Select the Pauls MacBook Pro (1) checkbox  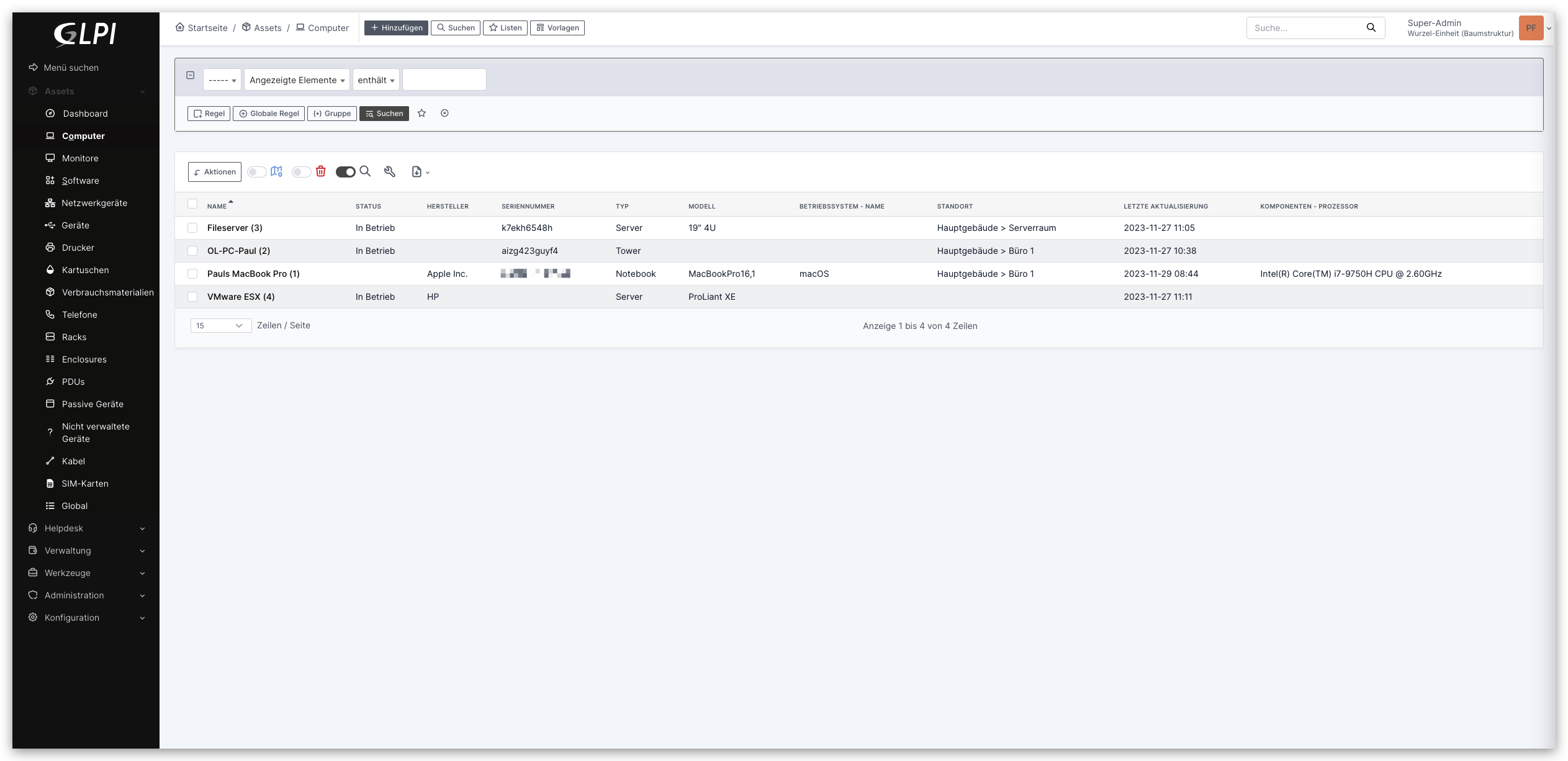pos(192,274)
